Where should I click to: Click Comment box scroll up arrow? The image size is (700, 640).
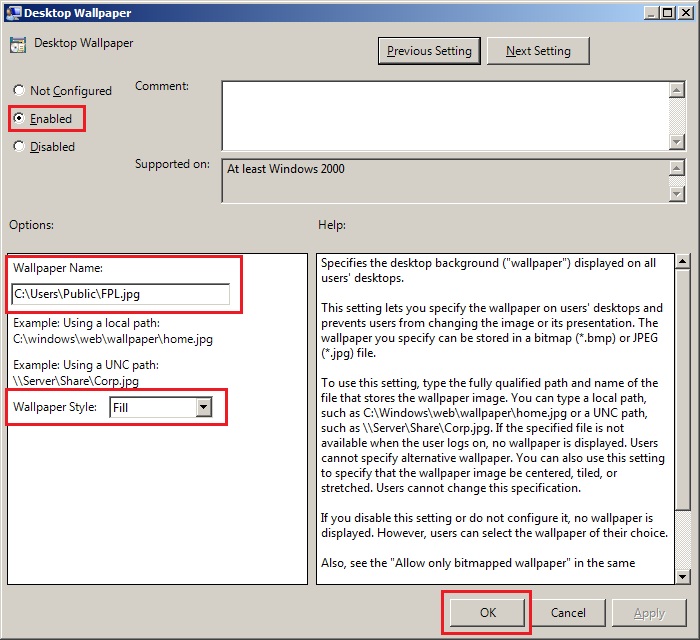click(677, 90)
